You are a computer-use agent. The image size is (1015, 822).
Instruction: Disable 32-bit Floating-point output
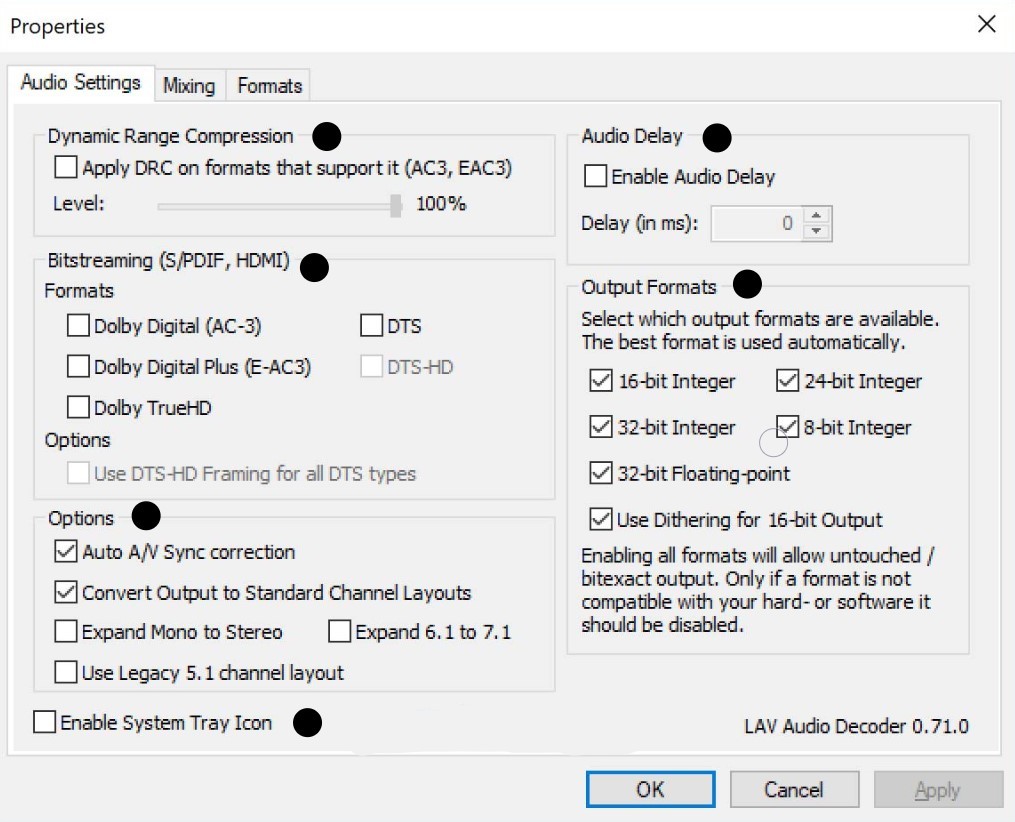pos(601,473)
